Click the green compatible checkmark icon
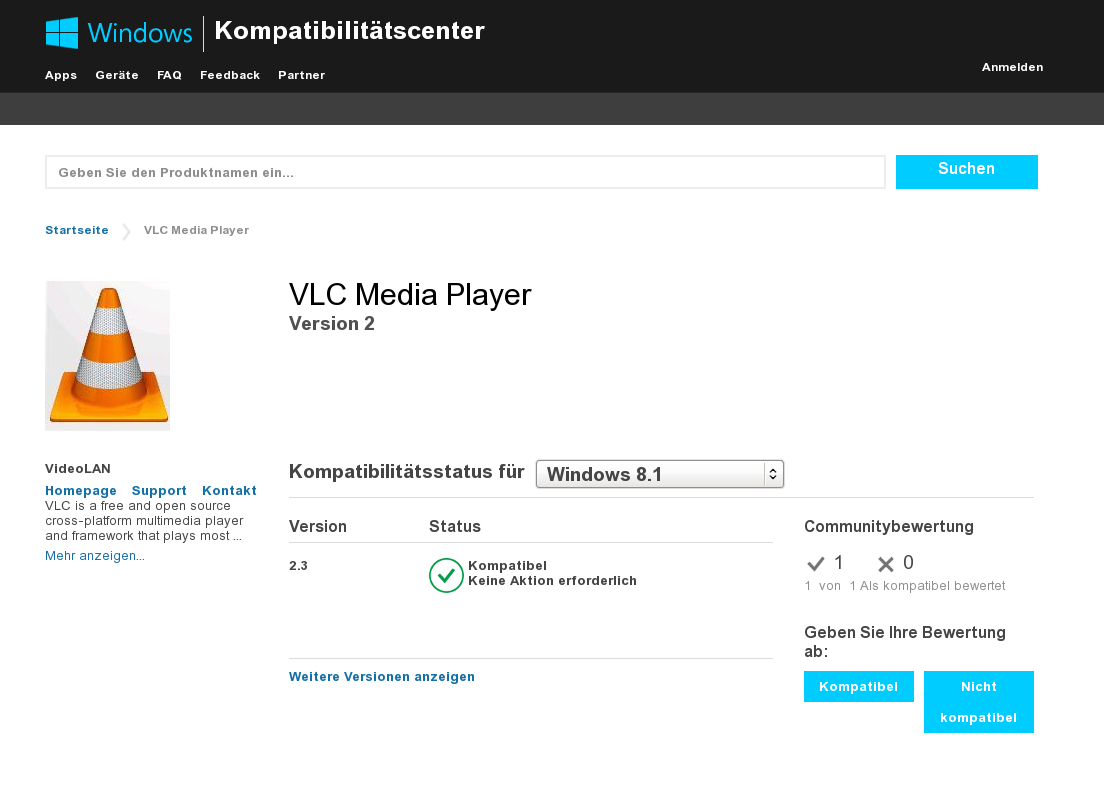Image resolution: width=1104 pixels, height=786 pixels. (446, 575)
